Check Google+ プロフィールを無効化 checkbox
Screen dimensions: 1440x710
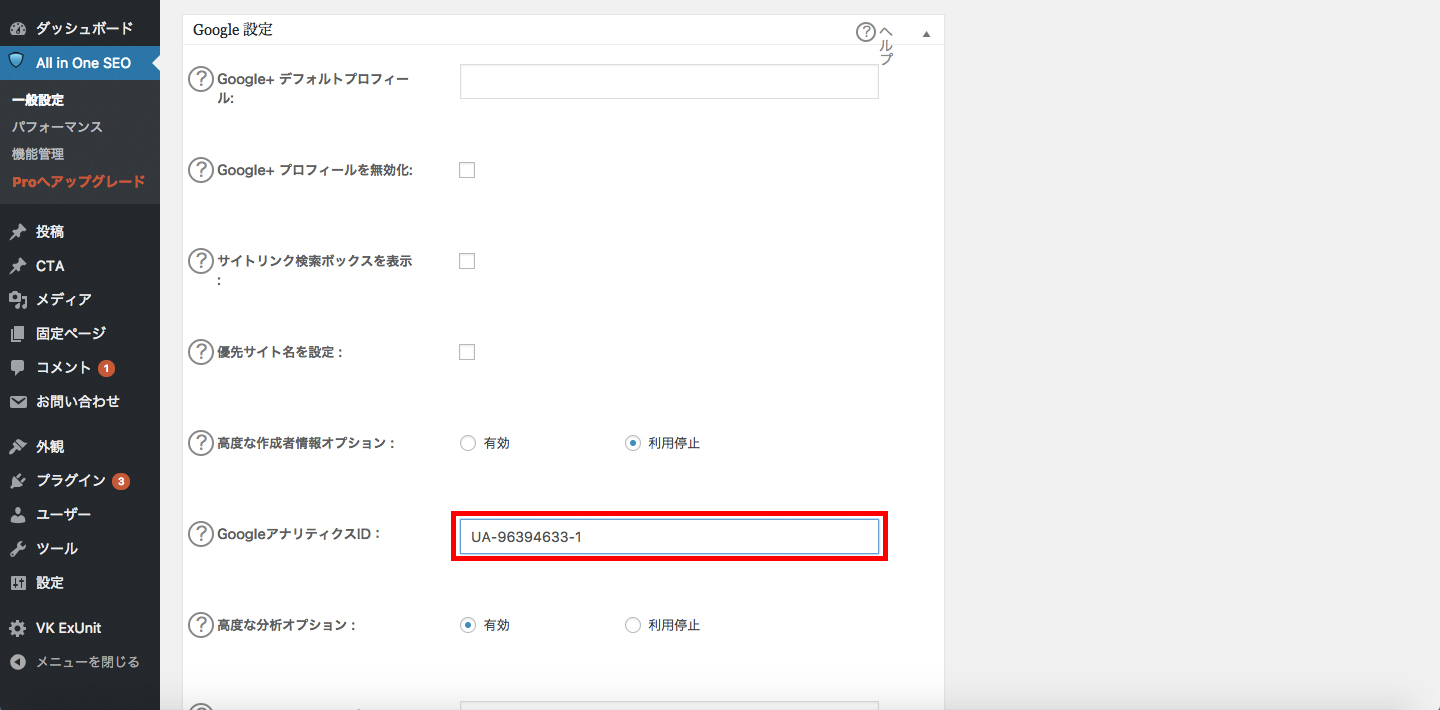[x=467, y=170]
